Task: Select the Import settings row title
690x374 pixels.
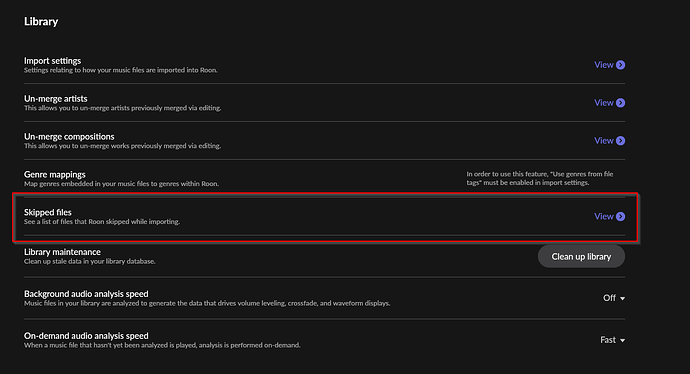Action: coord(52,61)
